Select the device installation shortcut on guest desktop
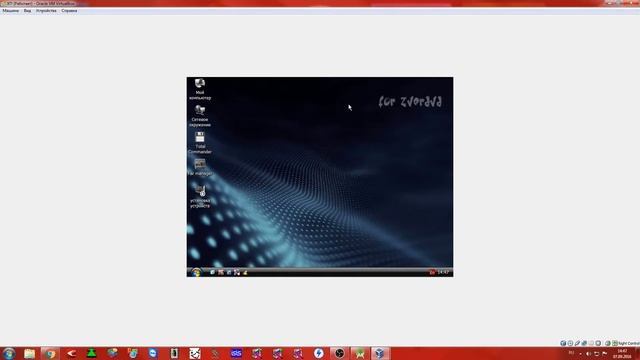Screen dimensions: 640x360 click(x=200, y=196)
